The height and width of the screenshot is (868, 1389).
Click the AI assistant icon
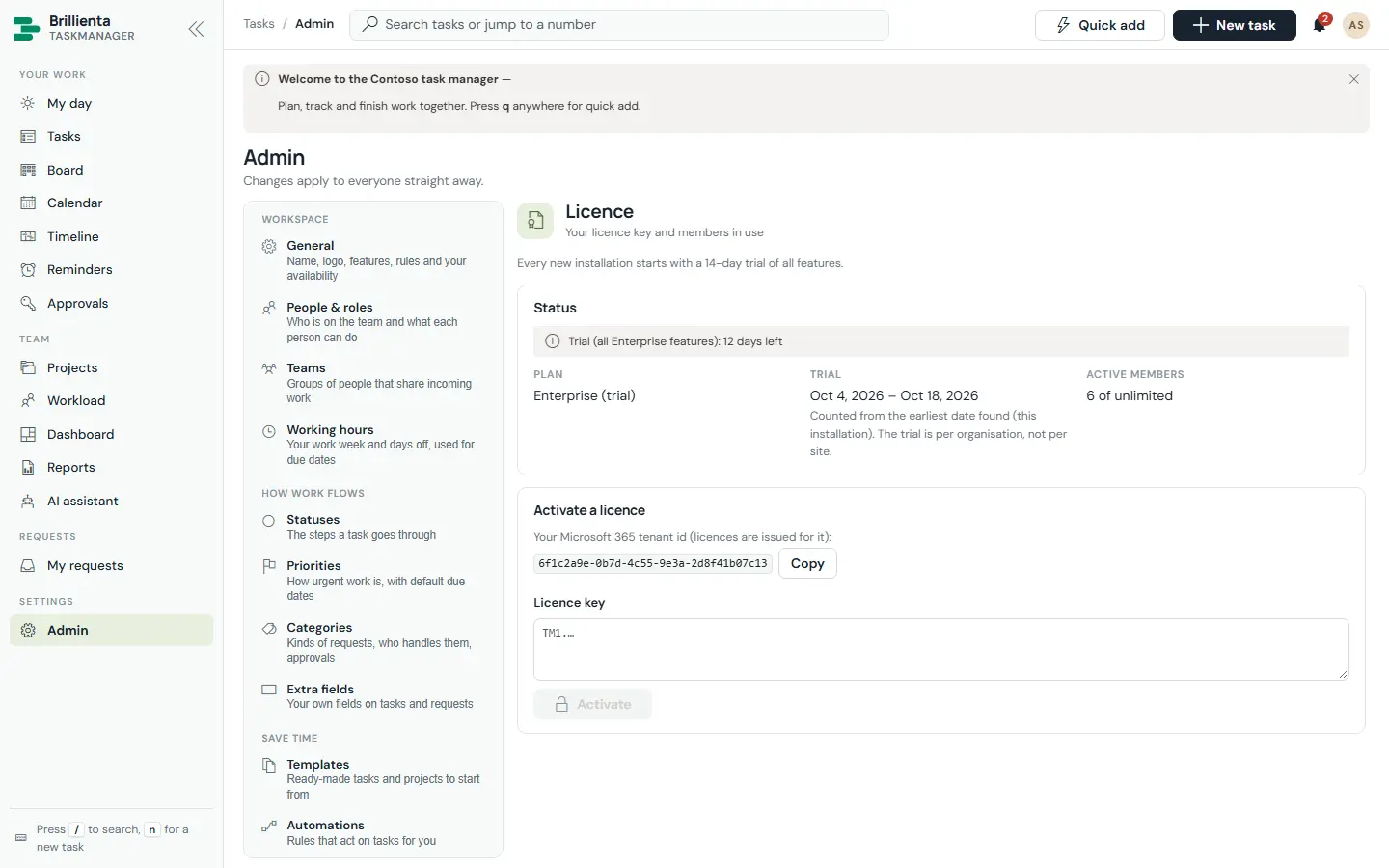[28, 501]
